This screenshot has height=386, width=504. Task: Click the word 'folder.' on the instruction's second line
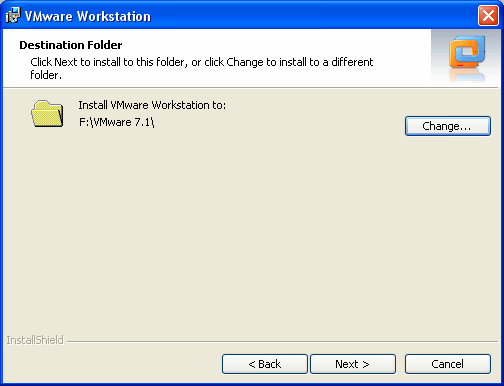coord(46,75)
